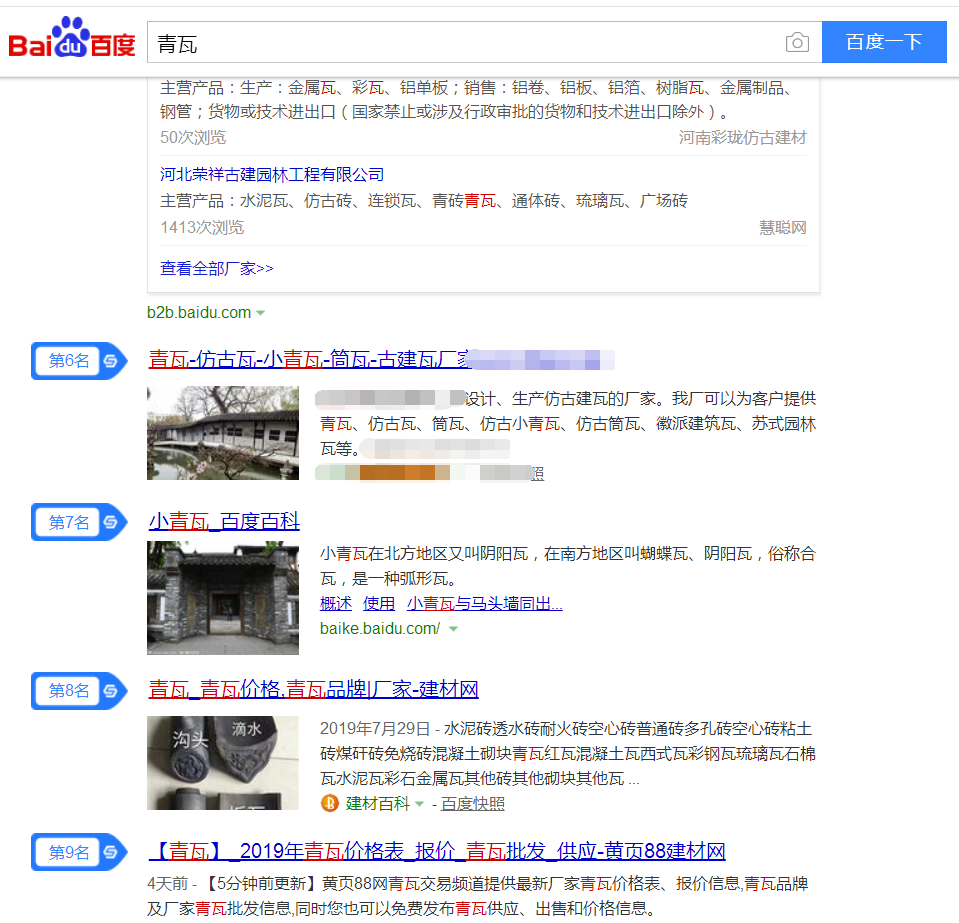The image size is (959, 923).
Task: Open the garden wall thumbnail image
Action: (223, 433)
